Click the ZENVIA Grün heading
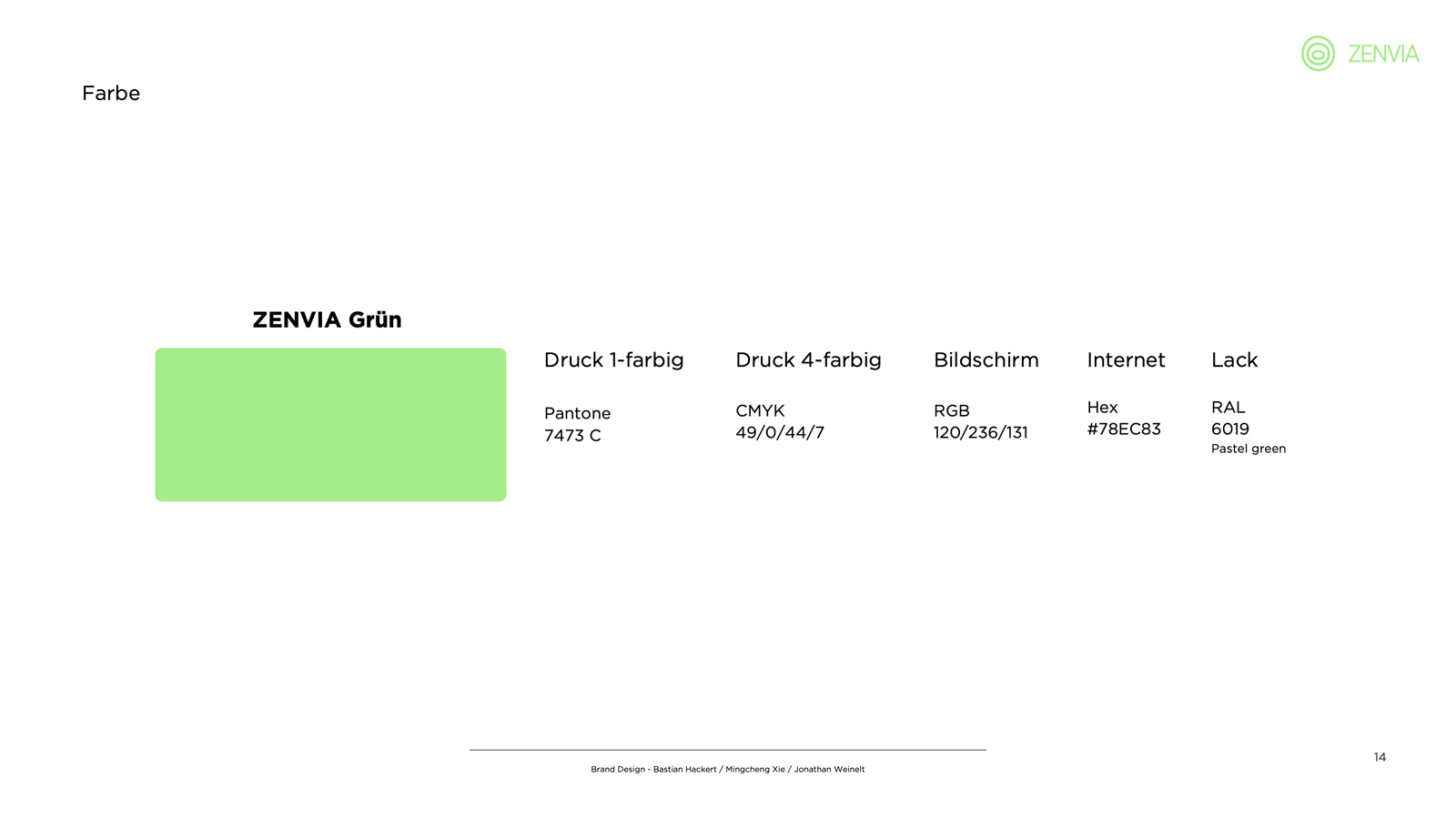Screen dimensions: 1456x818 click(327, 320)
